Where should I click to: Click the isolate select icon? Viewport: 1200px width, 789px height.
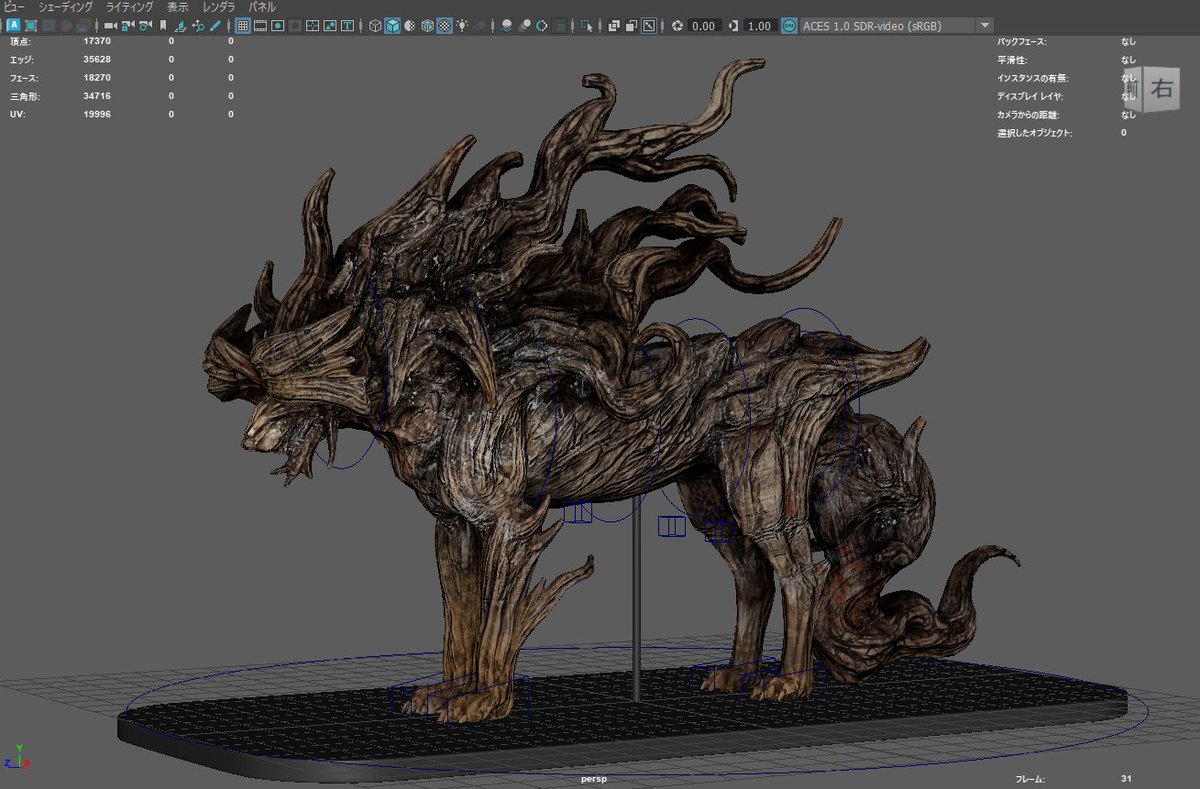pos(587,25)
